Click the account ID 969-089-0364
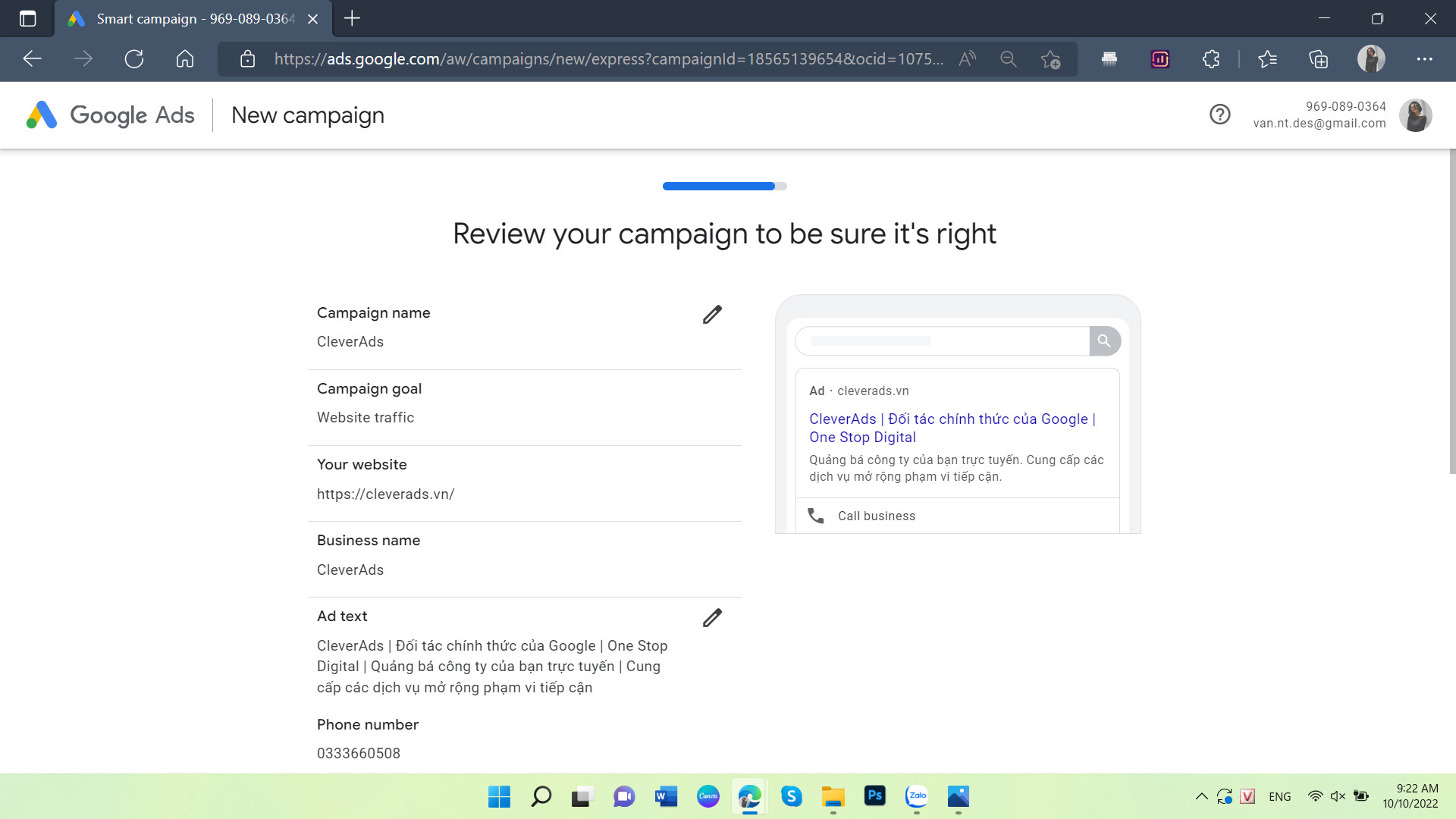This screenshot has width=1456, height=819. coord(1345,107)
